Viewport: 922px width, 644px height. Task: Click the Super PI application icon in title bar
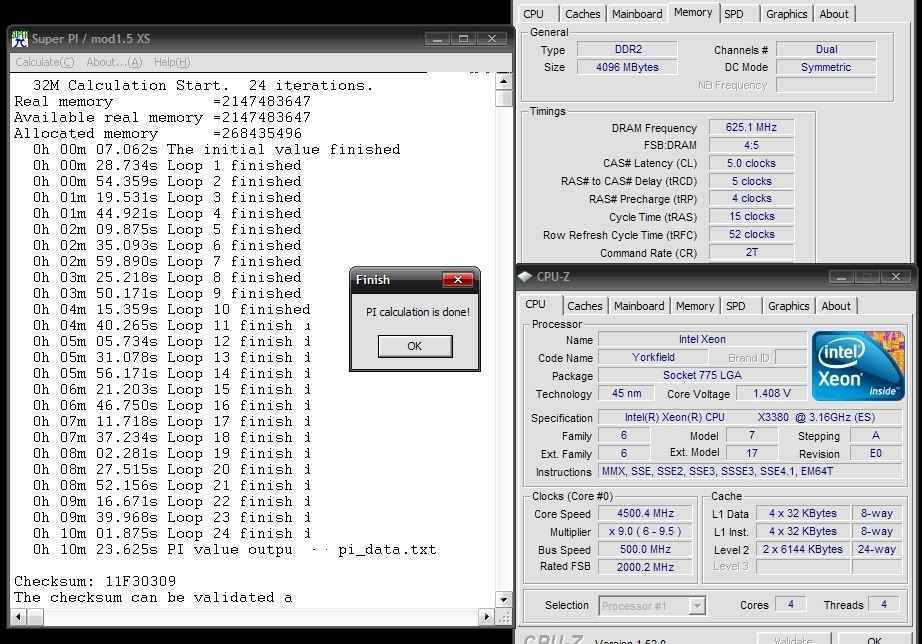(20, 39)
